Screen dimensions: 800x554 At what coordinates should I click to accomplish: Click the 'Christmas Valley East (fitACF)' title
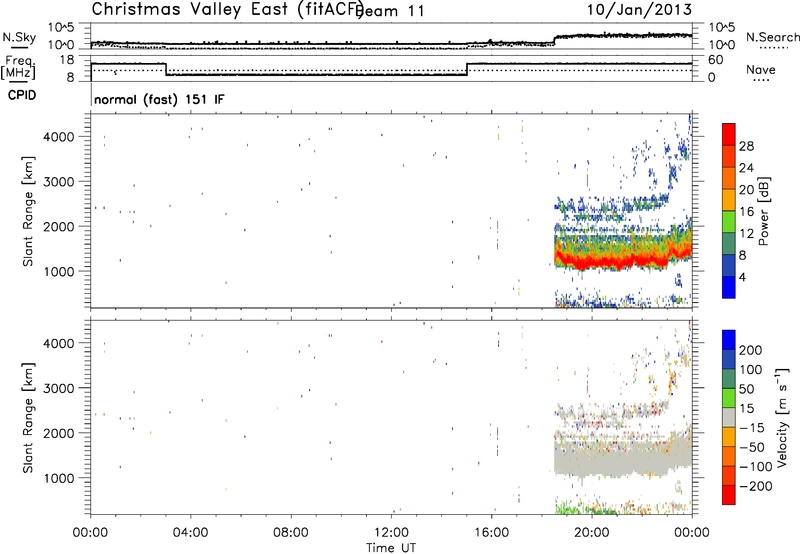pyautogui.click(x=228, y=9)
